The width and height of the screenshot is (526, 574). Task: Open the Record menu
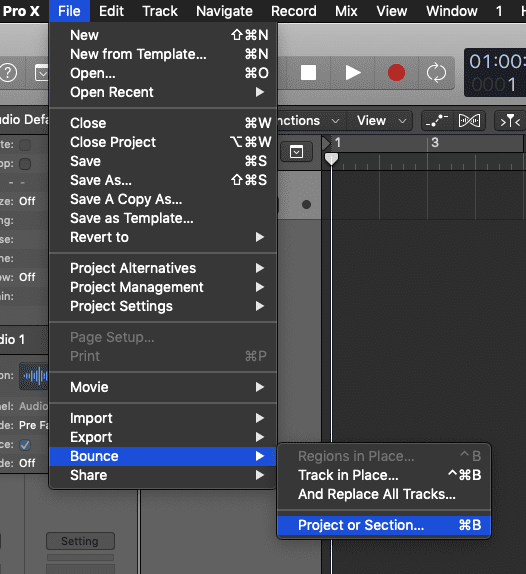(294, 11)
